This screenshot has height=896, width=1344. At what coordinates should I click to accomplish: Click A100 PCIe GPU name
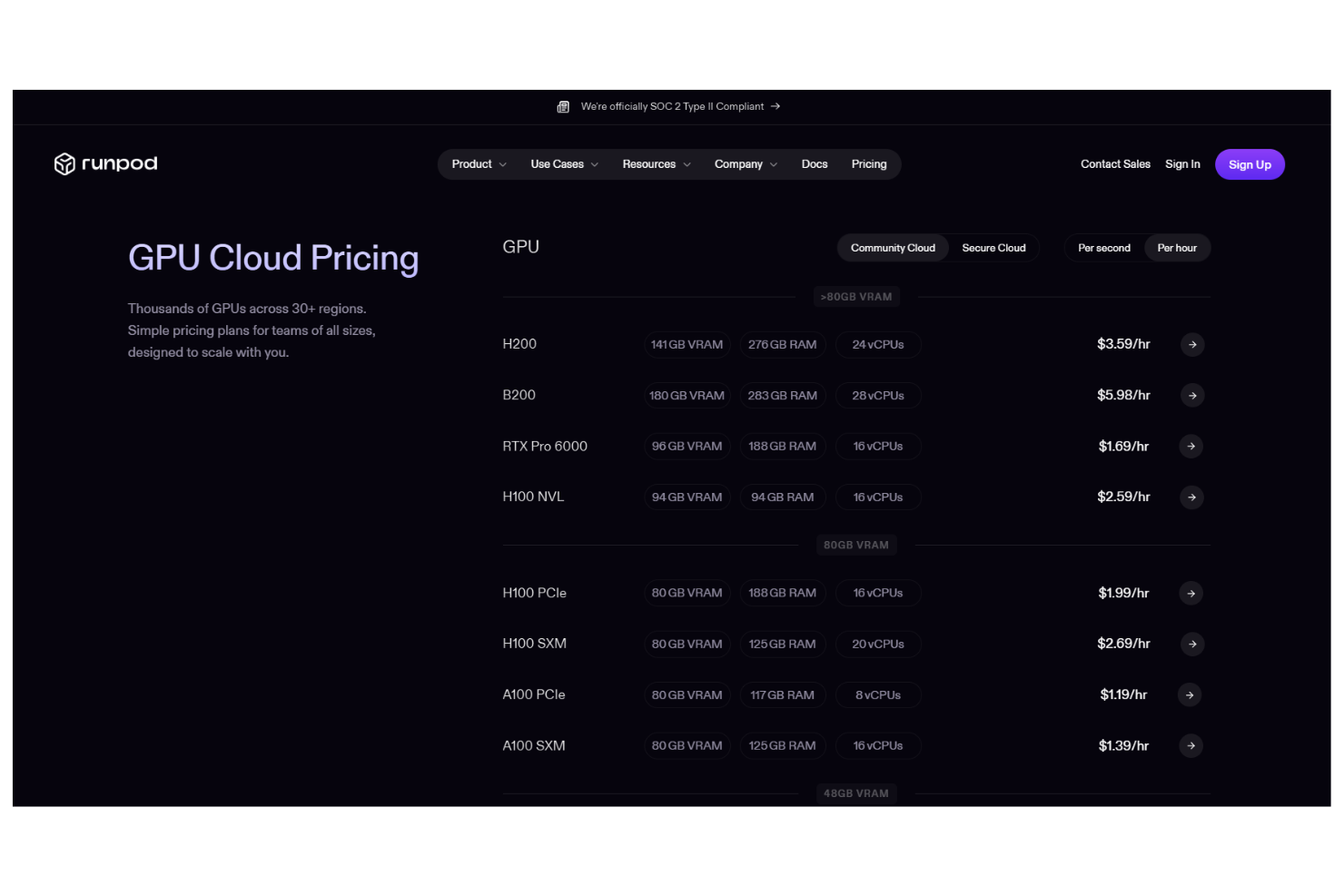pyautogui.click(x=534, y=695)
